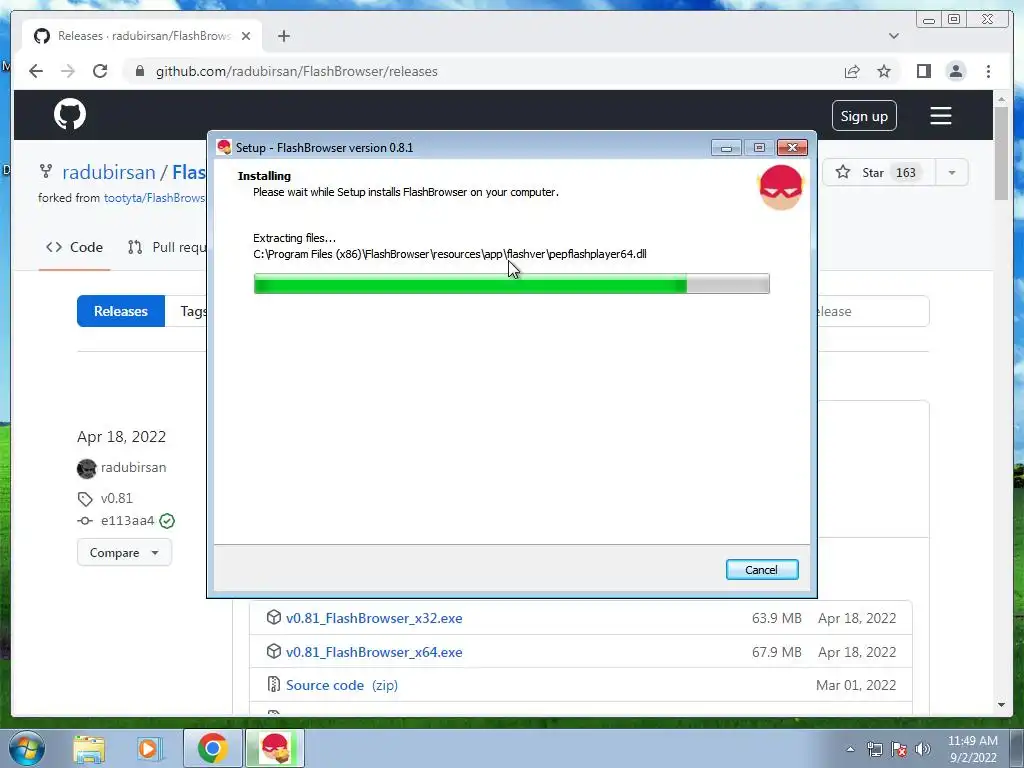Image resolution: width=1024 pixels, height=768 pixels.
Task: Download Source code (zip)
Action: pos(342,685)
